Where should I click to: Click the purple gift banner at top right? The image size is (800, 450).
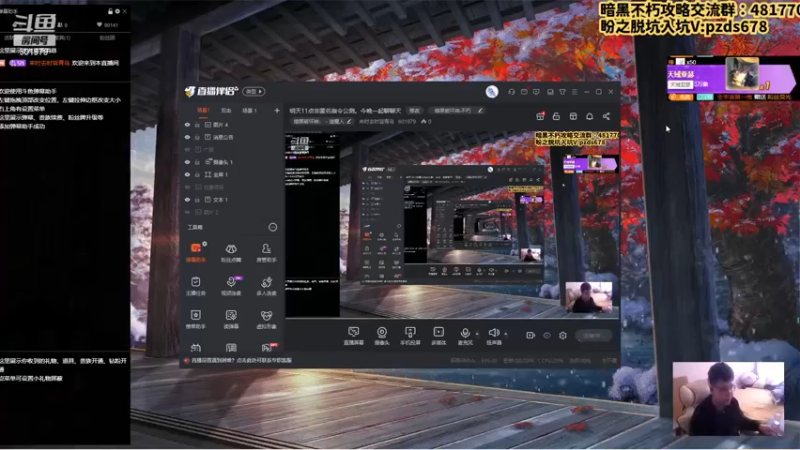tap(730, 79)
